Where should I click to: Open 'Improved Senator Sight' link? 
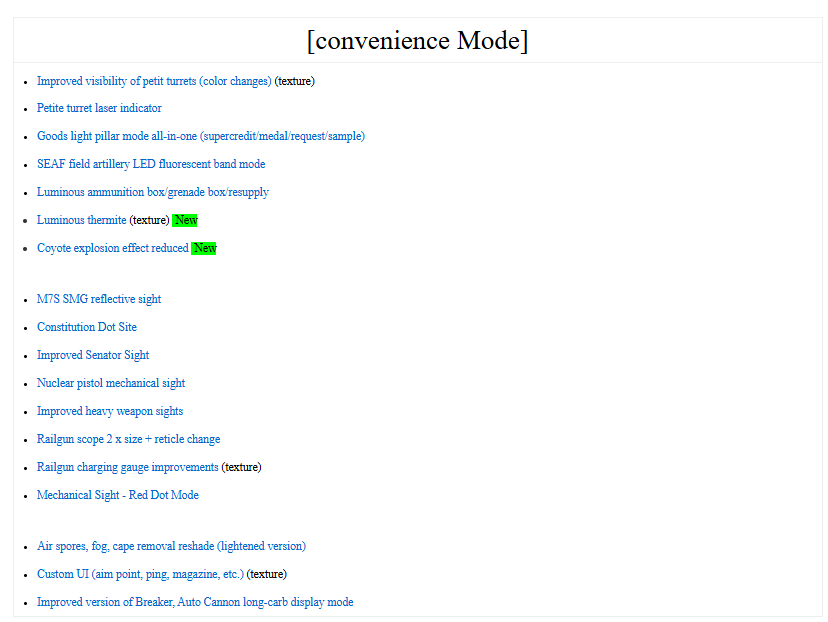click(92, 355)
